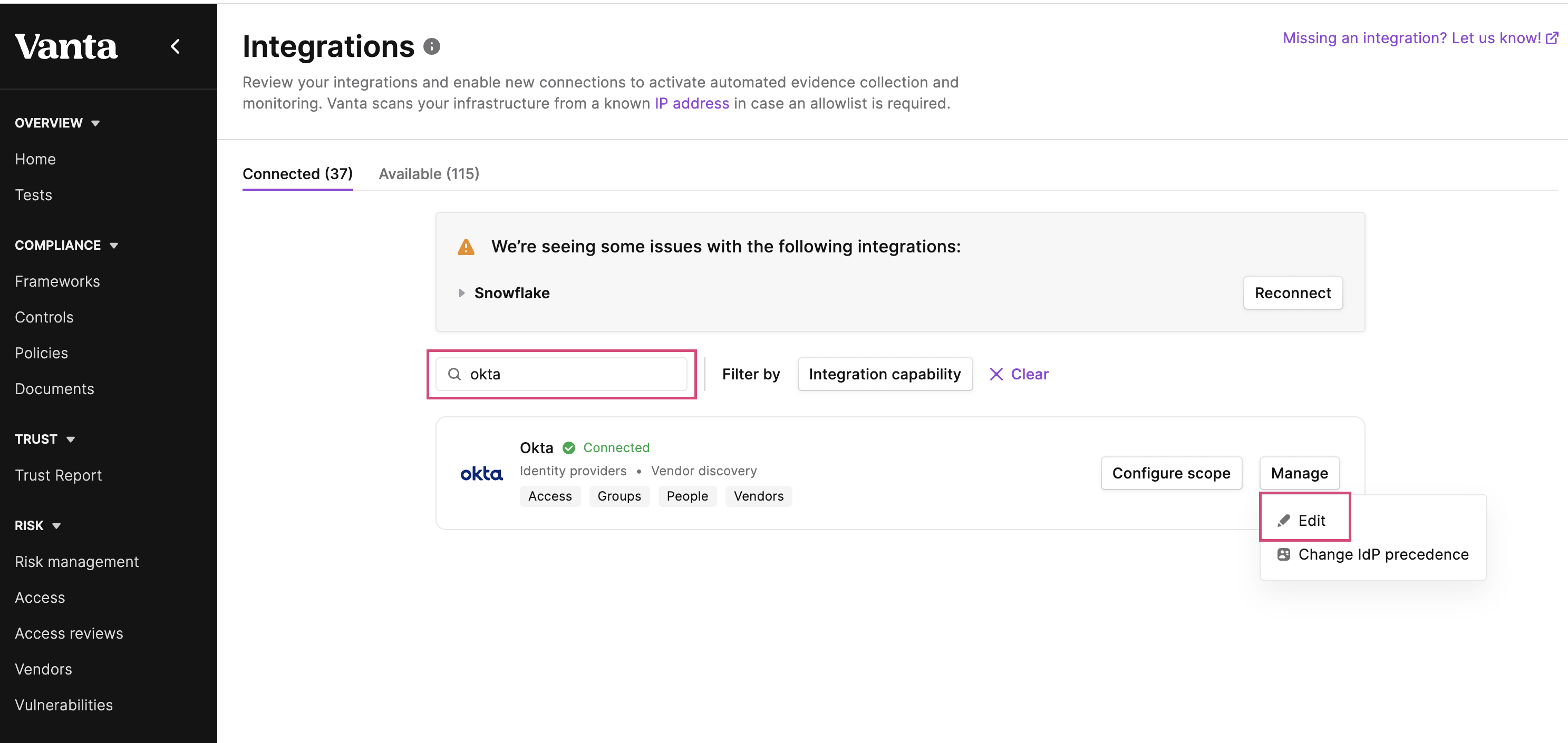Collapse the sidebar with the chevron arrow
The image size is (1568, 743).
coord(175,46)
